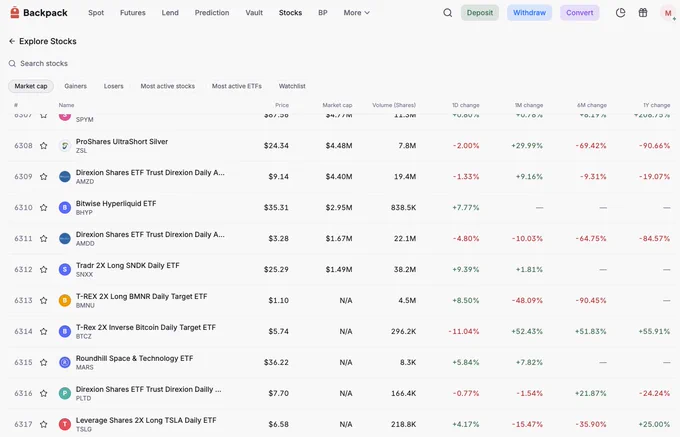
Task: Open the Backpack home logo
Action: coord(39,13)
